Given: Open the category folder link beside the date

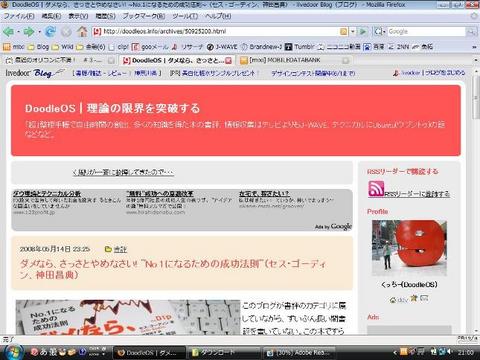Looking at the screenshot, I should 120,249.
